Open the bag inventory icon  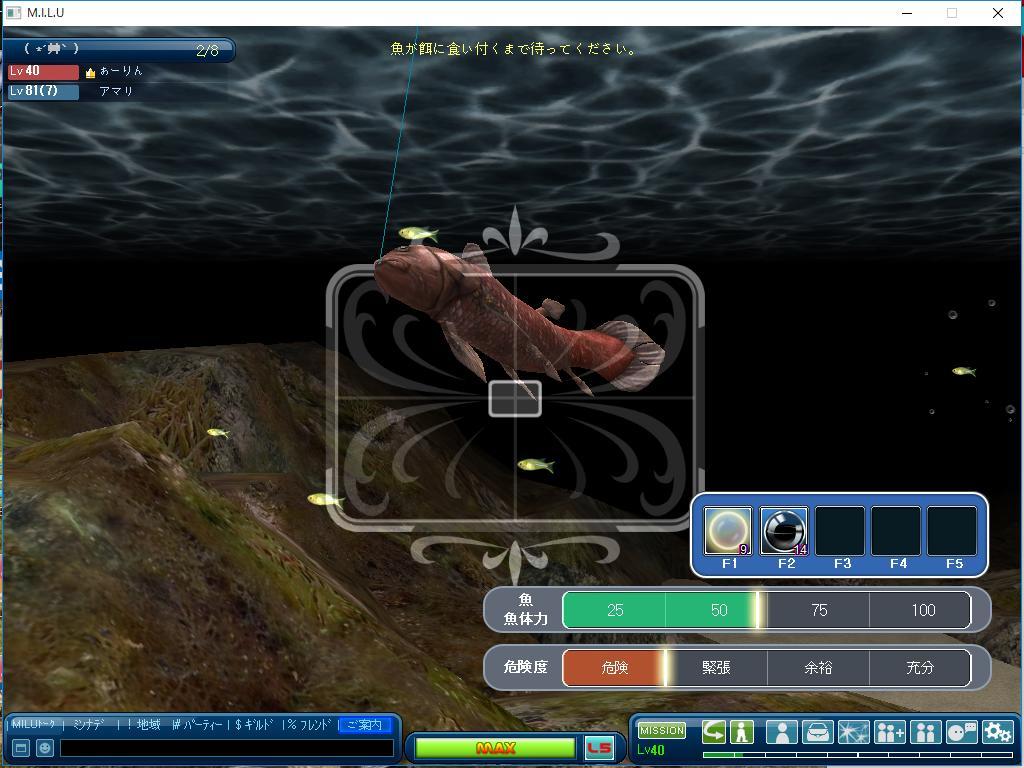(x=817, y=732)
